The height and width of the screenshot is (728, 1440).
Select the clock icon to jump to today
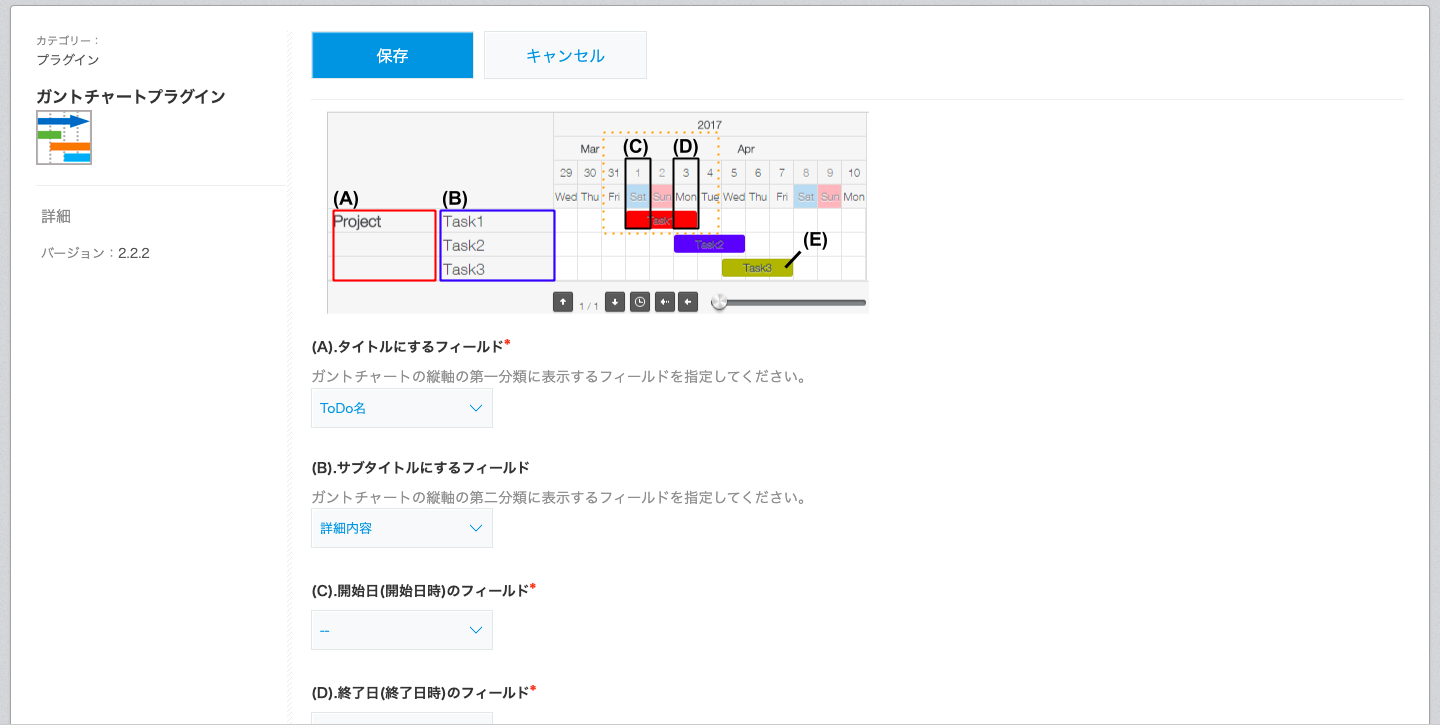pyautogui.click(x=640, y=301)
